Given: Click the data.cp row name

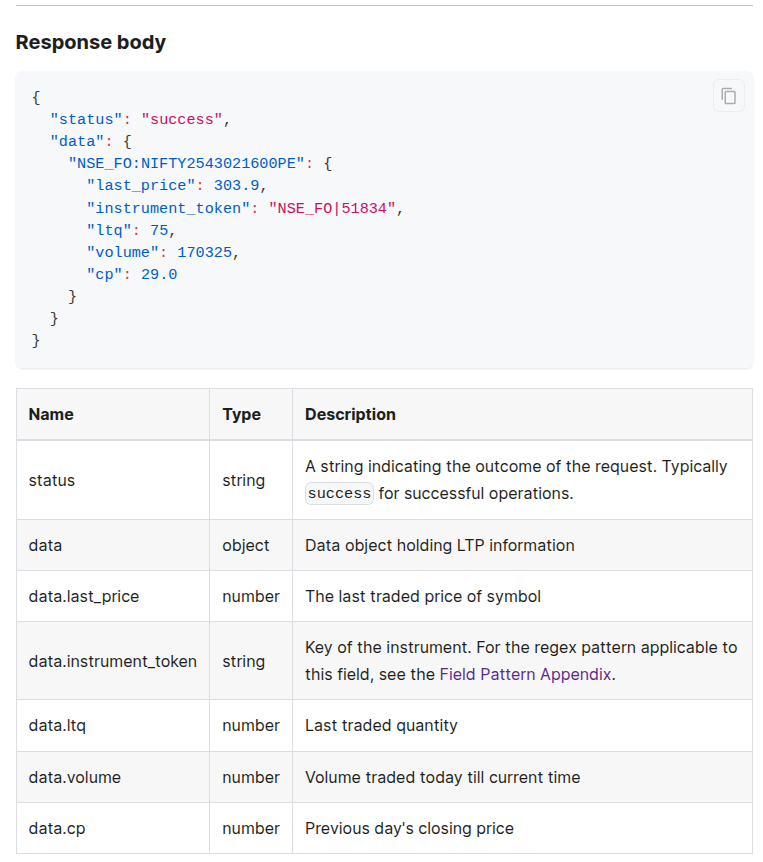Looking at the screenshot, I should pyautogui.click(x=56, y=828).
